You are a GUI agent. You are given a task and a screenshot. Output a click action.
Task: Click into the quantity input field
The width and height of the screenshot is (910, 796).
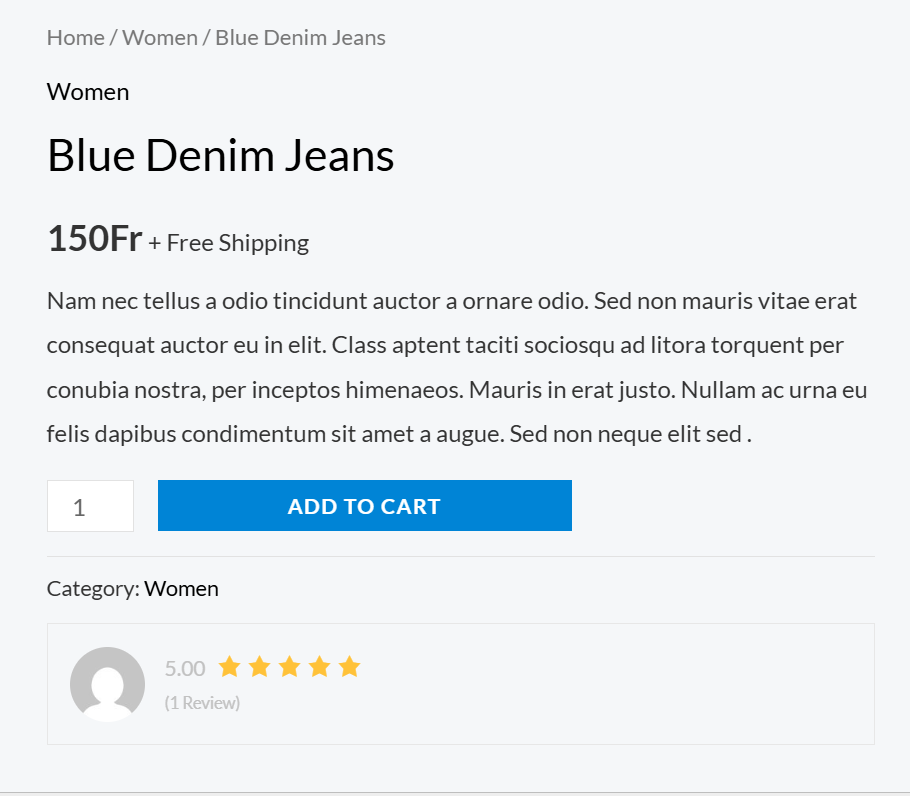[91, 506]
